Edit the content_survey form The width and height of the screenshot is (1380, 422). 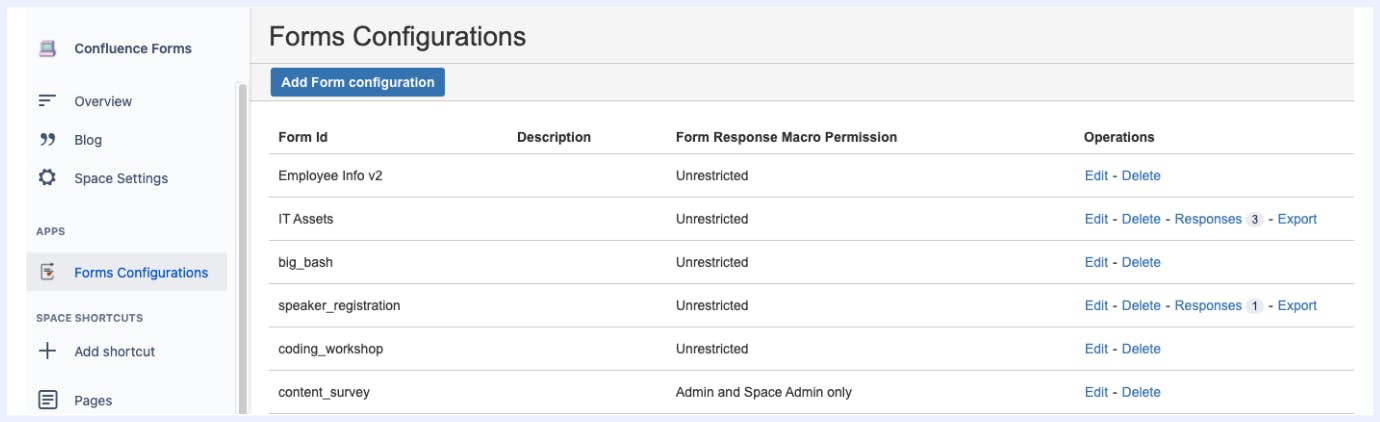[1096, 392]
